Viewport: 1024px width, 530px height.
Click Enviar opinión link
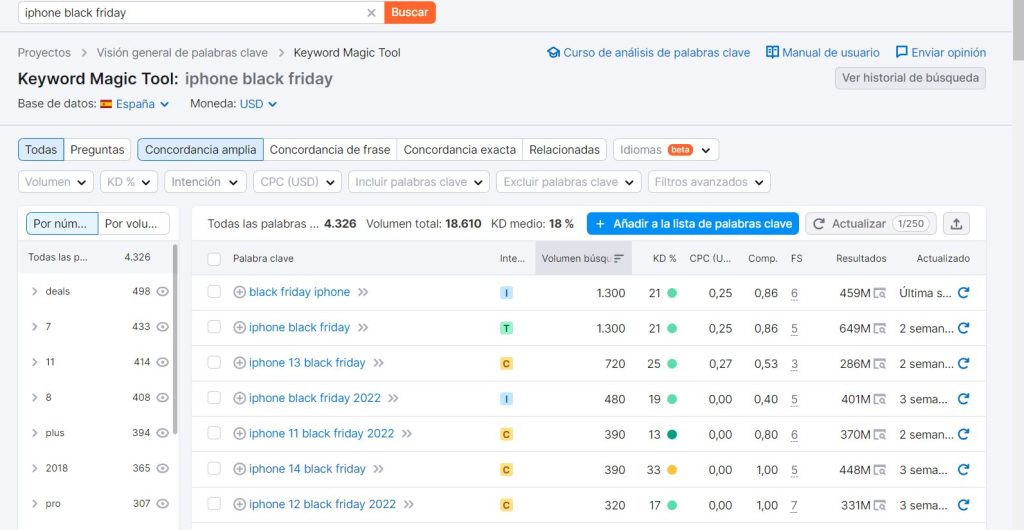[940, 52]
